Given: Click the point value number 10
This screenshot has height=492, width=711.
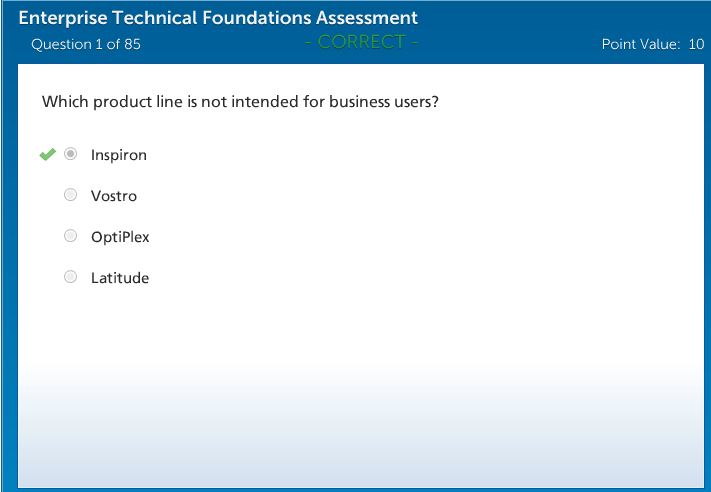Looking at the screenshot, I should 696,44.
